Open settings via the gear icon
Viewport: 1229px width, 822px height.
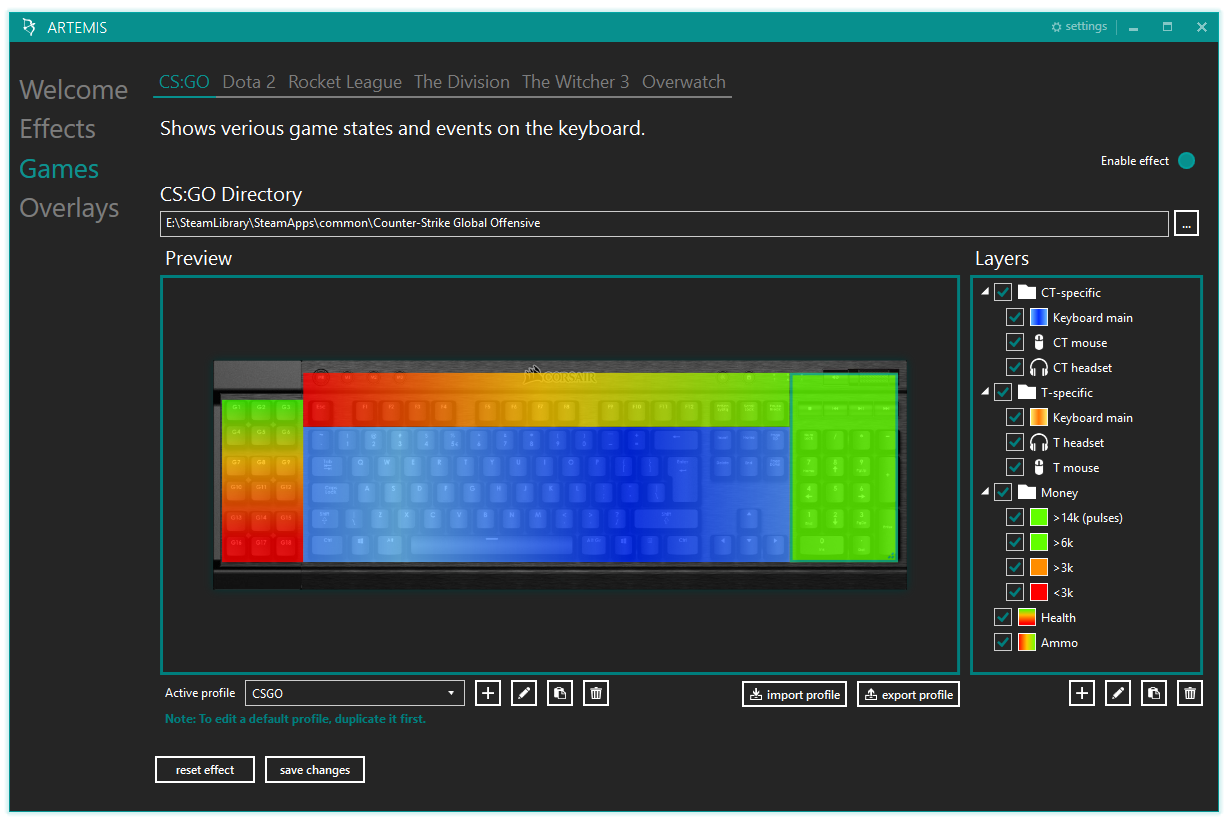click(x=1056, y=27)
